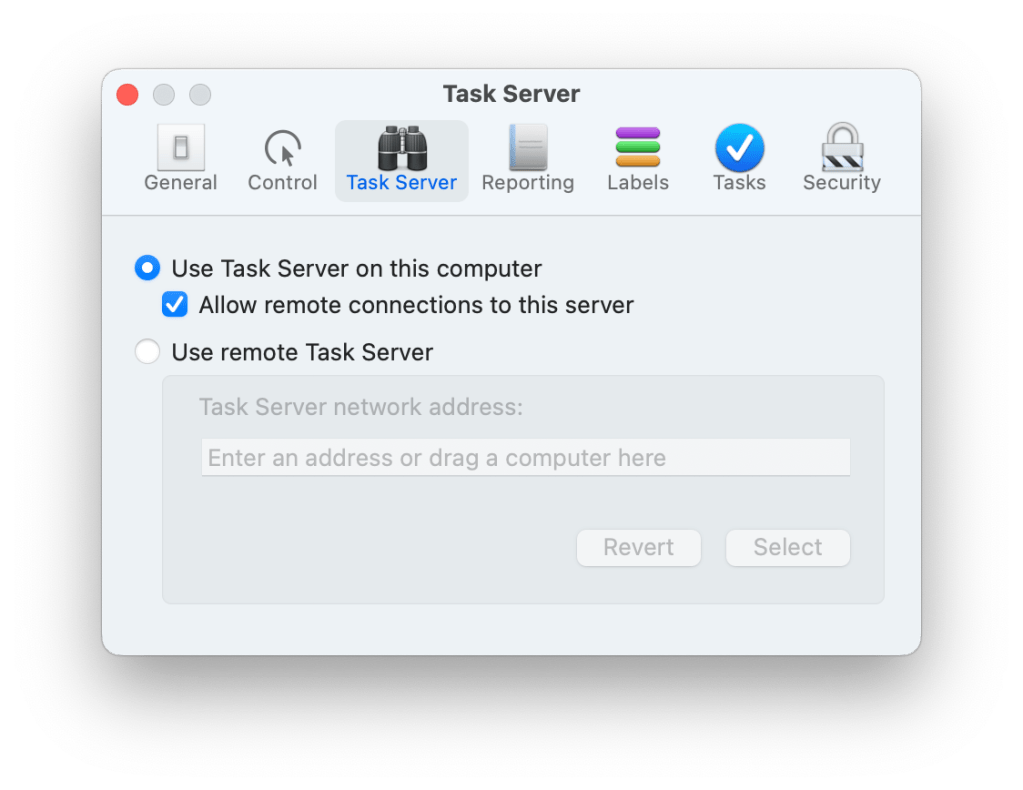Close the Task Server preferences window
Viewport: 1023px width, 790px height.
click(x=128, y=95)
